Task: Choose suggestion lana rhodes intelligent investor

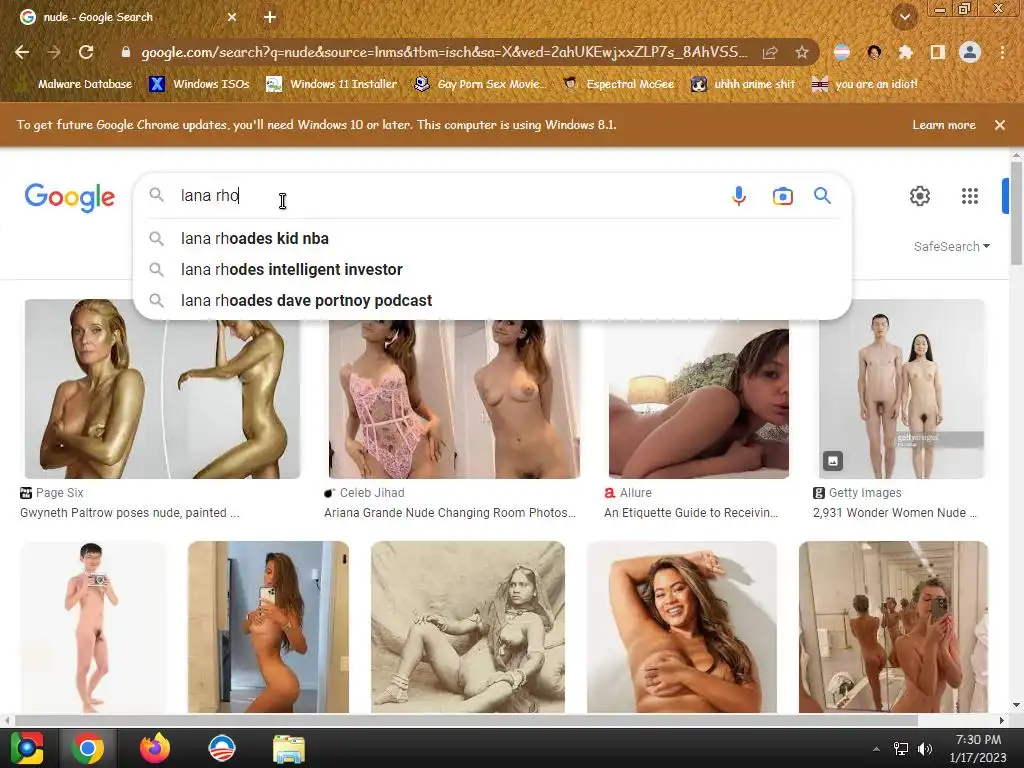Action: click(492, 270)
